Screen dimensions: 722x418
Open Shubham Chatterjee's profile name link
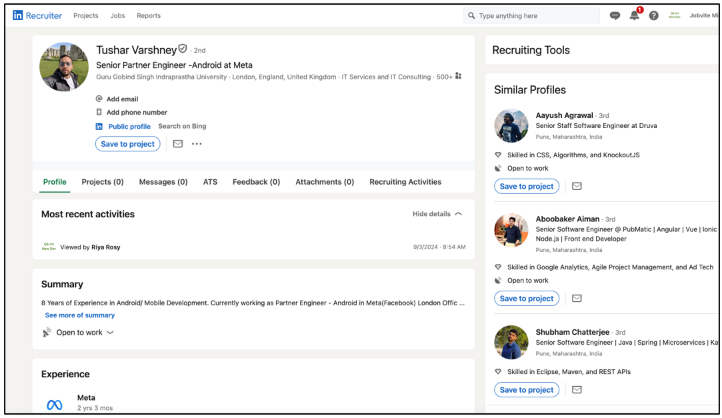pos(572,332)
